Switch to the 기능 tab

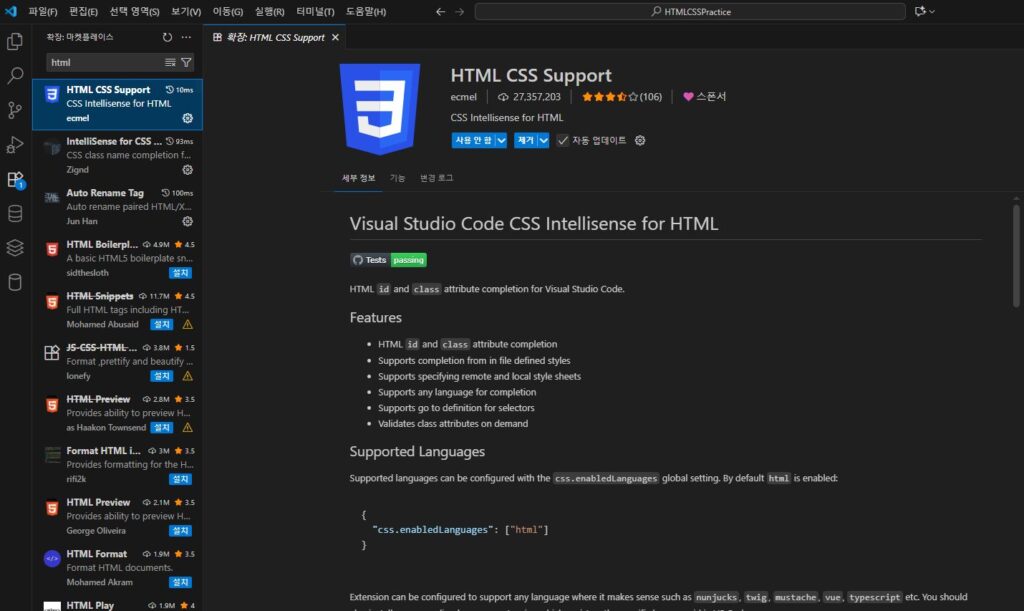398,176
